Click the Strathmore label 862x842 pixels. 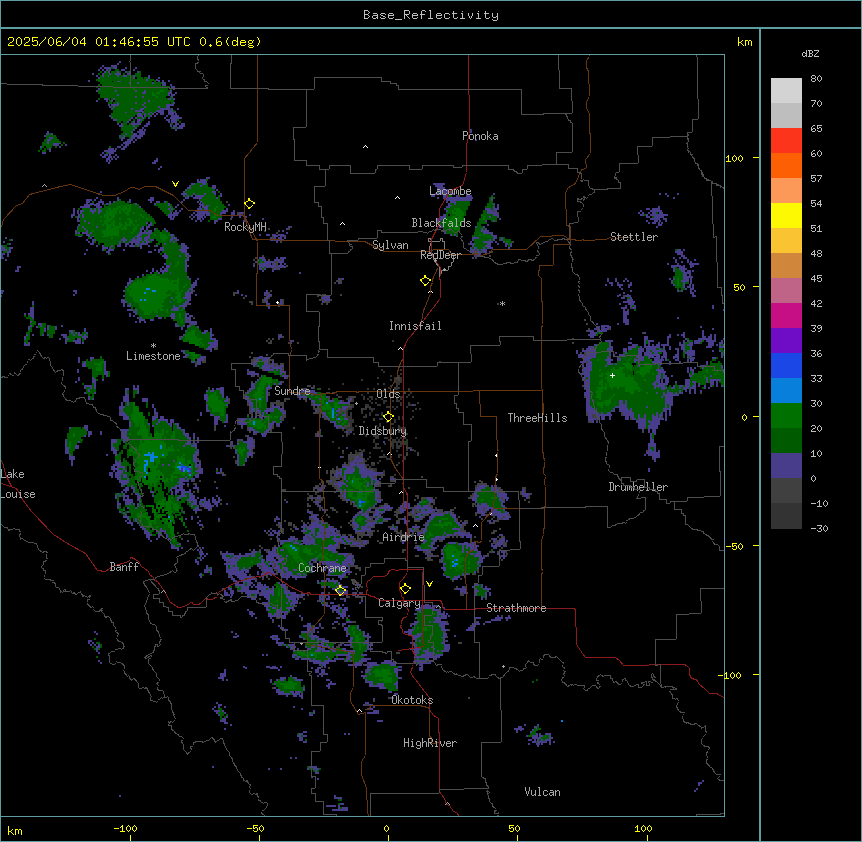(x=516, y=608)
